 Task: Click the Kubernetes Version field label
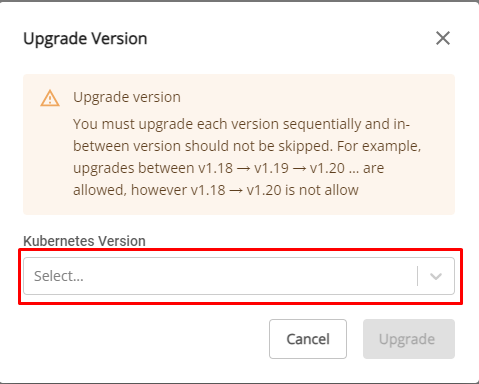point(84,241)
